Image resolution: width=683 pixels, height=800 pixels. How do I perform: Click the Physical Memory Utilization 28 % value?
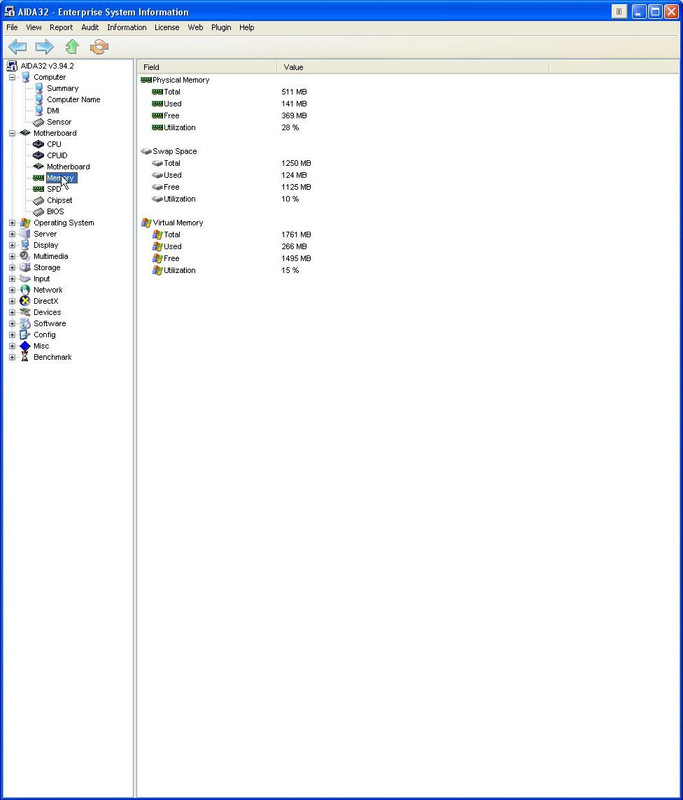pyautogui.click(x=290, y=128)
